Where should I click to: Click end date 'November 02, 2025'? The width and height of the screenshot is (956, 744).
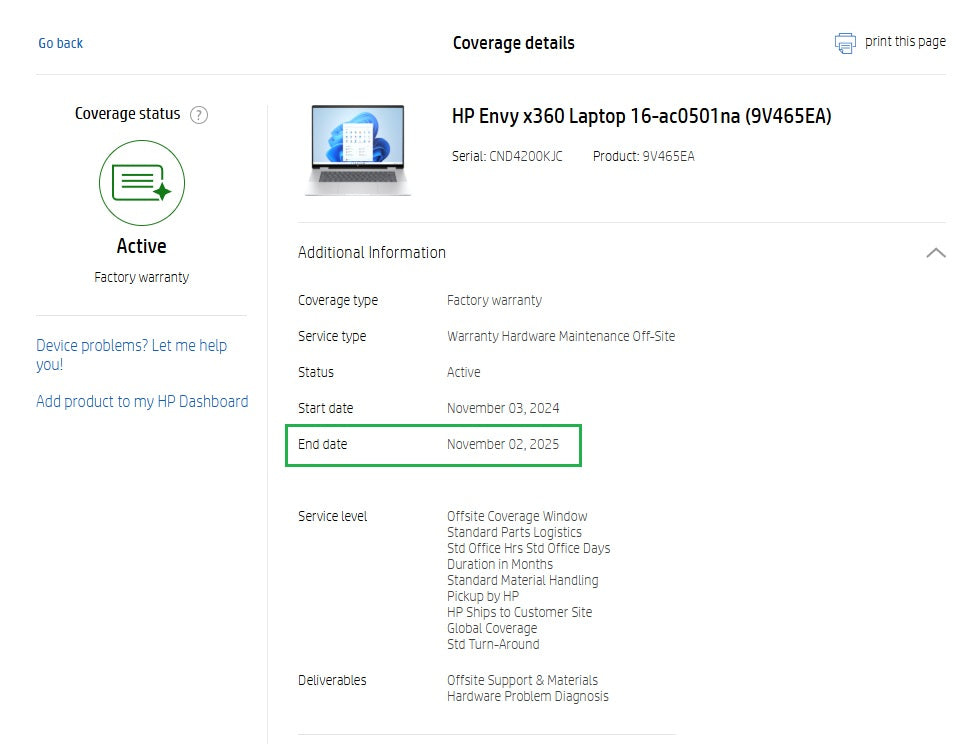503,444
